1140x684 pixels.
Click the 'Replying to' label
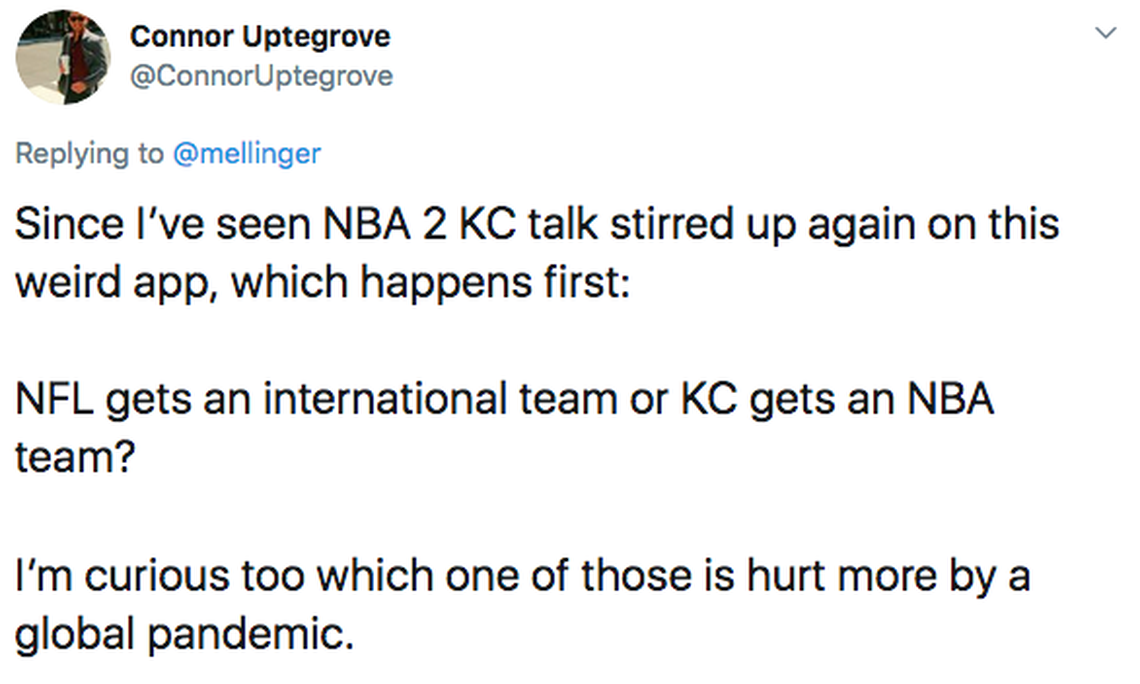click(x=90, y=153)
